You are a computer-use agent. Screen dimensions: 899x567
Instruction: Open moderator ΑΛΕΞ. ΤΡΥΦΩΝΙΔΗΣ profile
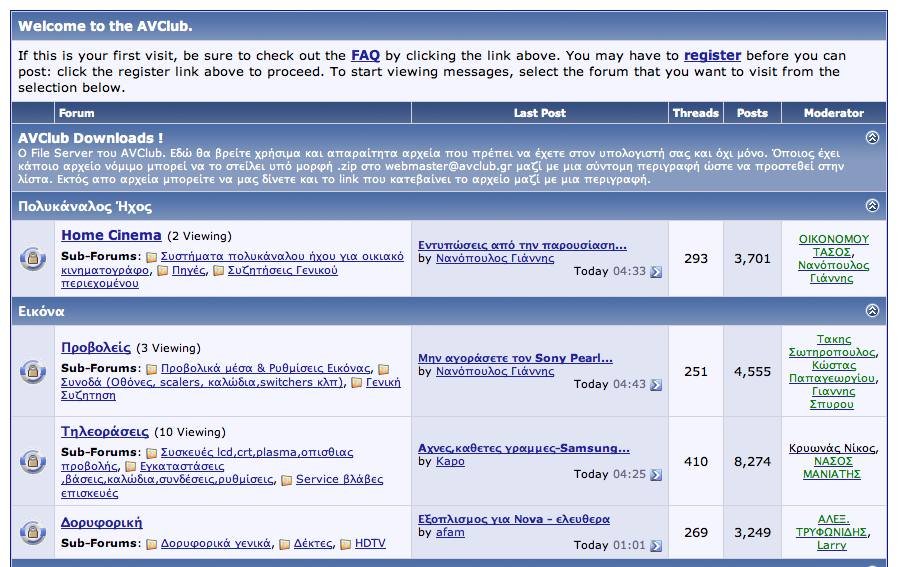pyautogui.click(x=831, y=526)
